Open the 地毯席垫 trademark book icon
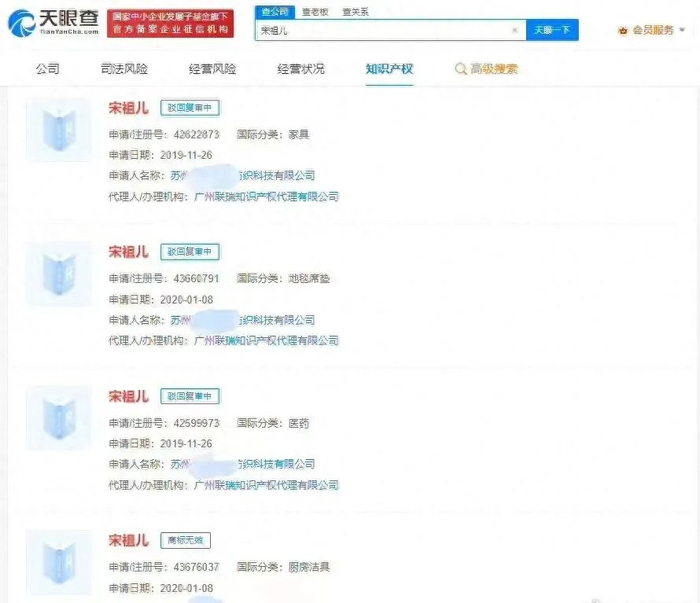Viewport: 700px width, 603px height. click(x=59, y=274)
